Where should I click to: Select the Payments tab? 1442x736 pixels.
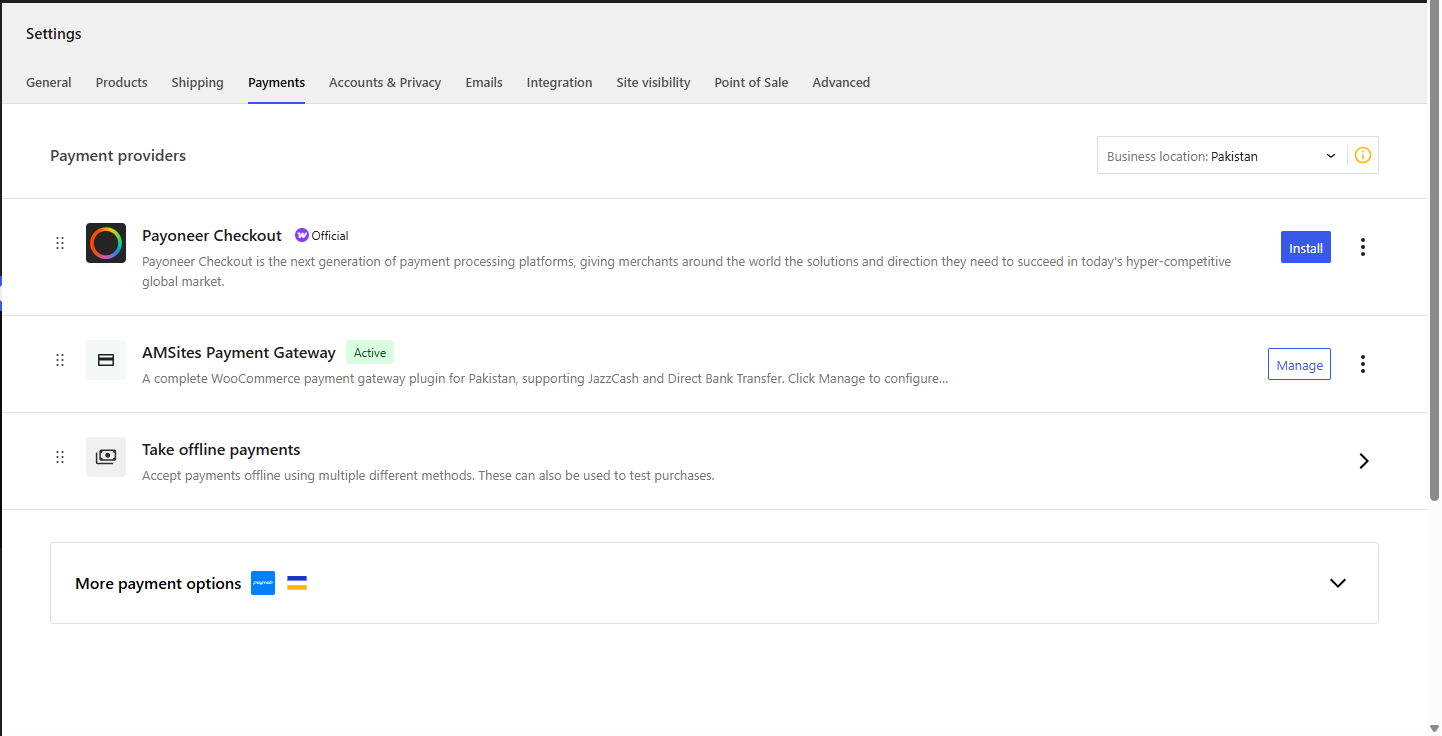click(x=277, y=83)
